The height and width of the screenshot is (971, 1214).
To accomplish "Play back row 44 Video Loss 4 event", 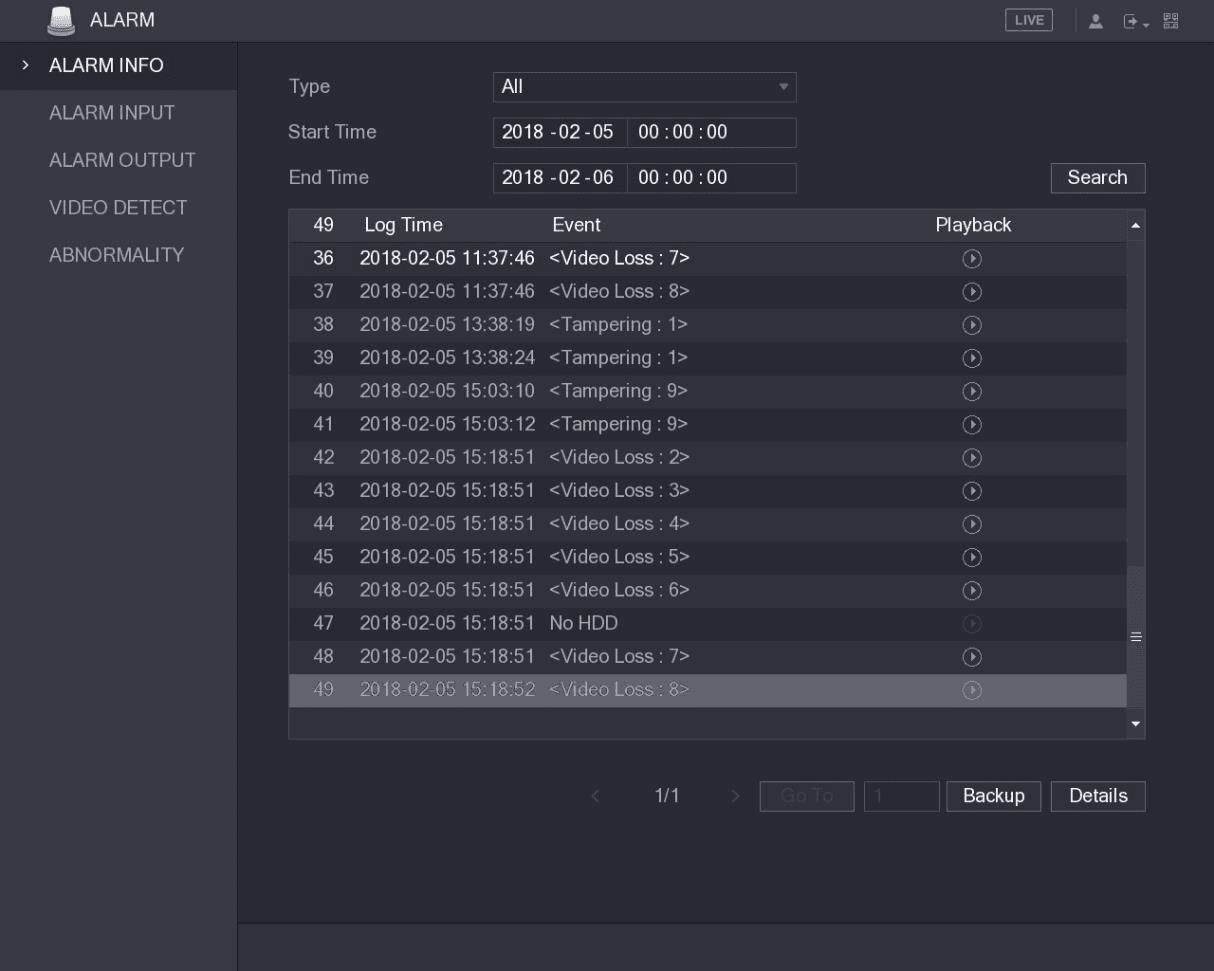I will (970, 524).
